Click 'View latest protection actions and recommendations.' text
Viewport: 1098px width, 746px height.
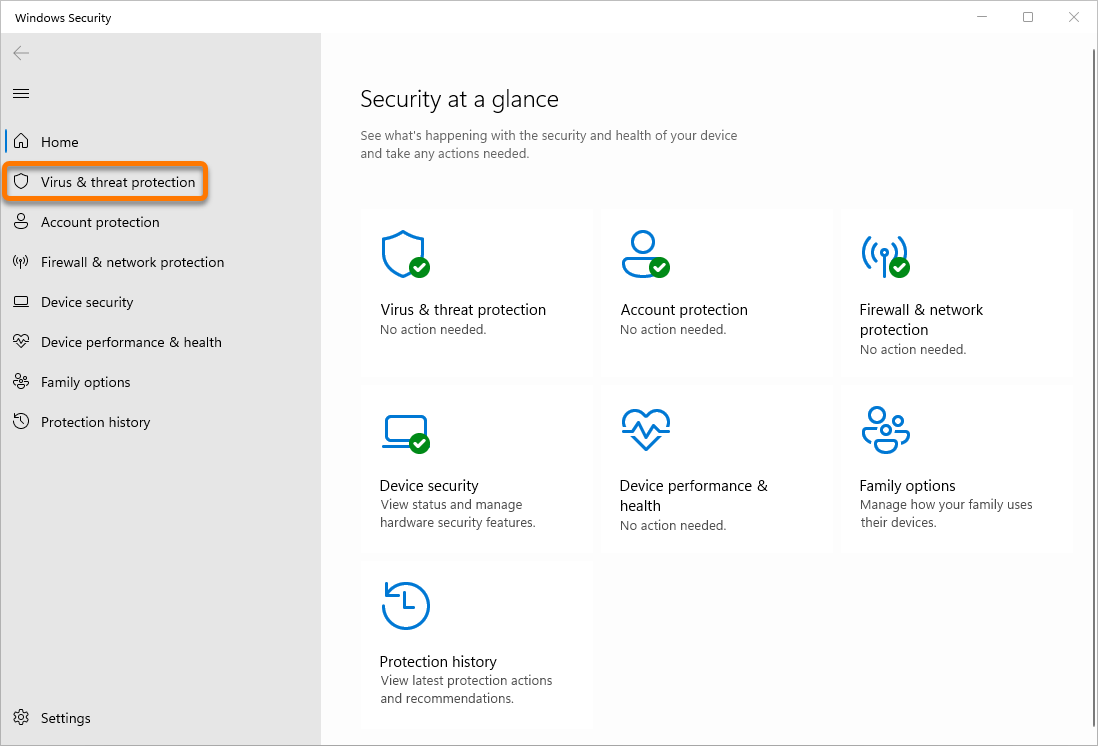(466, 689)
